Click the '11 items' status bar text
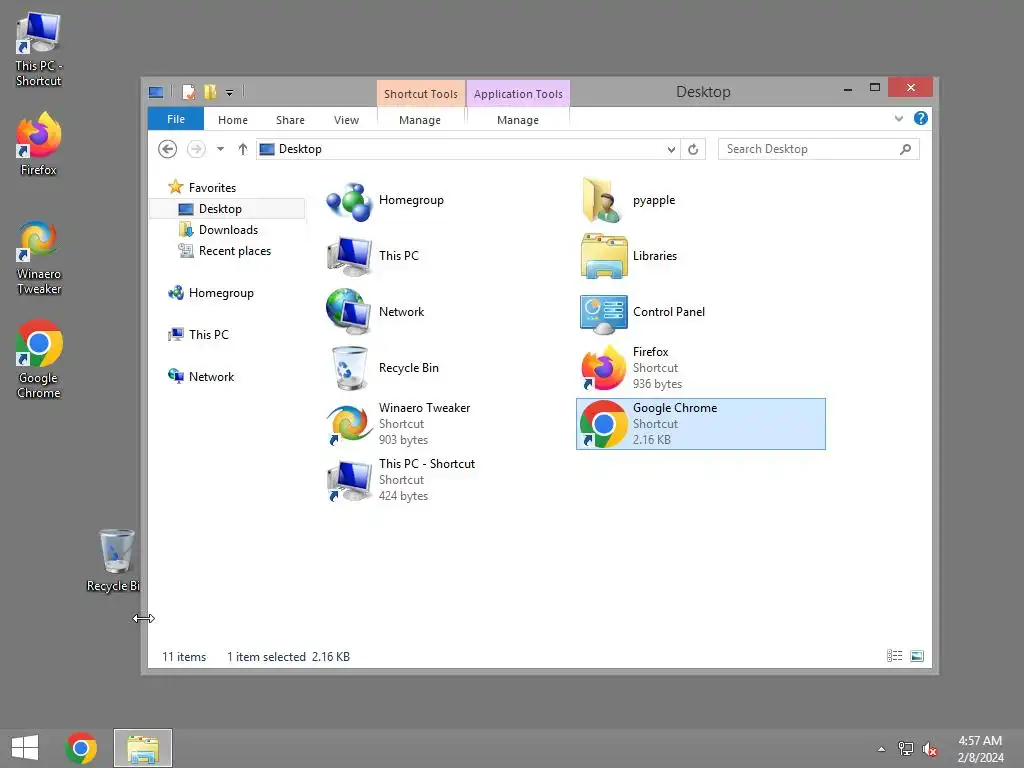The height and width of the screenshot is (768, 1024). 184,657
